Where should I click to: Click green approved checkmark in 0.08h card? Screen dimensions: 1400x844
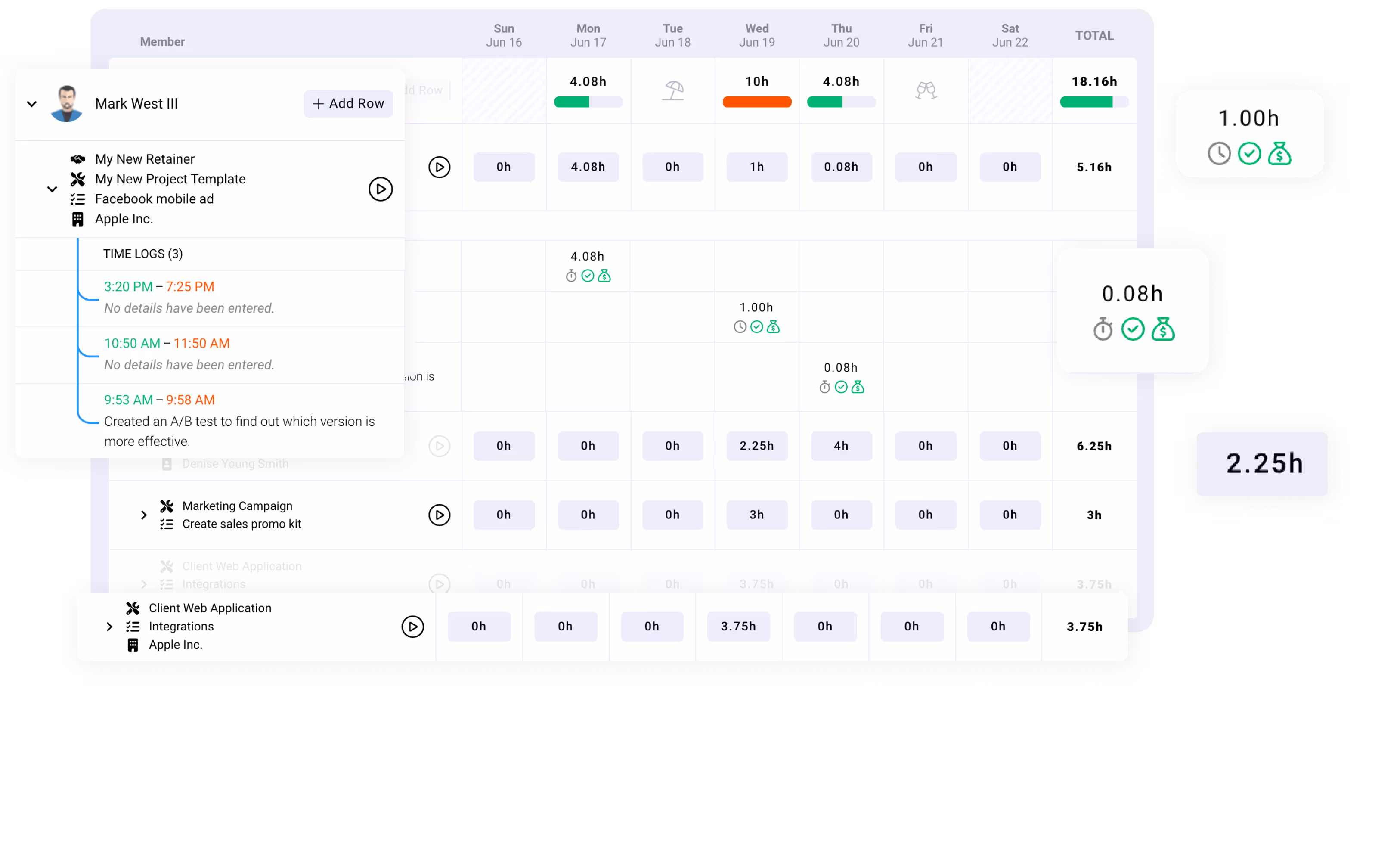click(x=1132, y=329)
